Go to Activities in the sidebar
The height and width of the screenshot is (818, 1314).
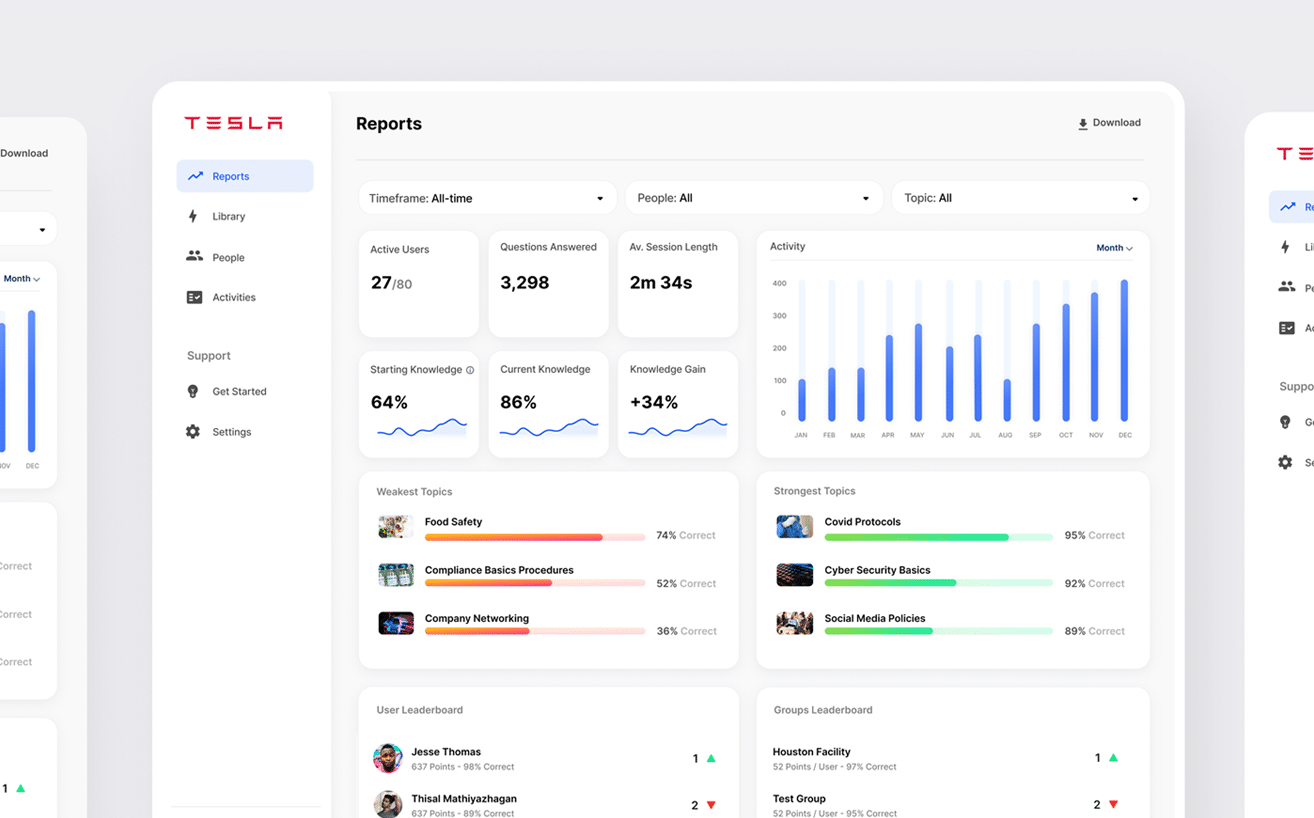233,297
